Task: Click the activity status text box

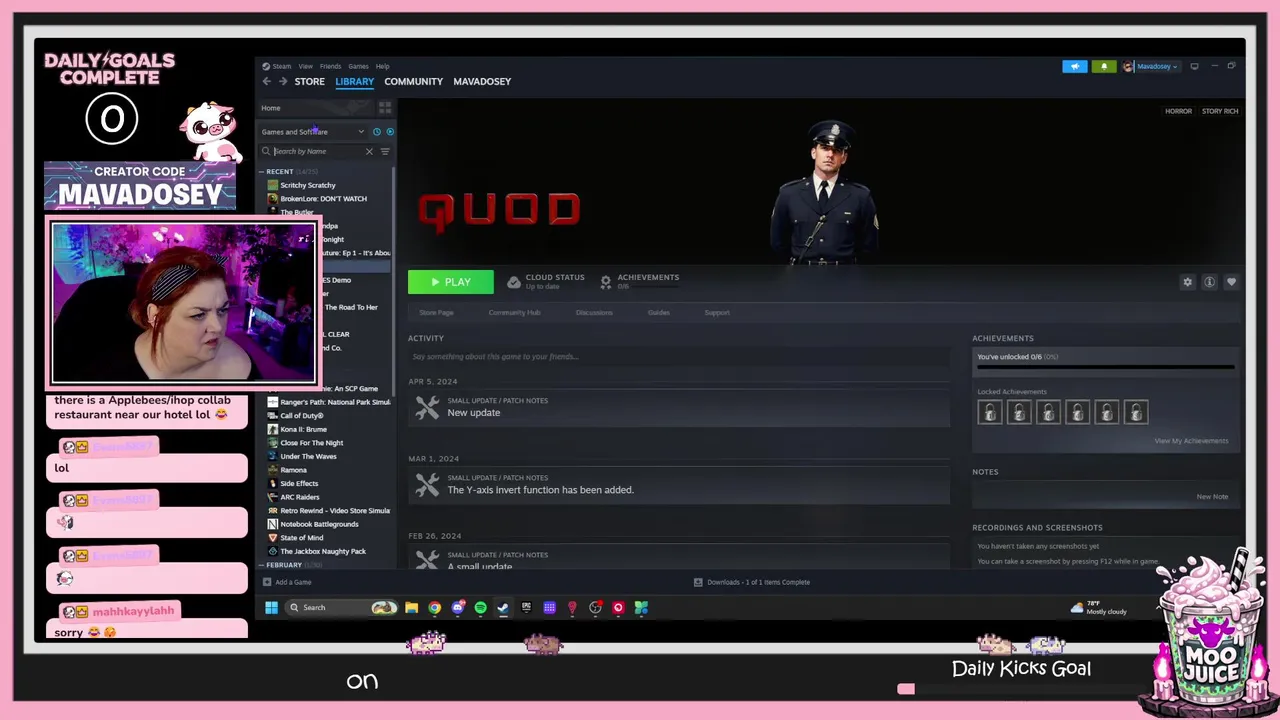Action: pos(678,357)
